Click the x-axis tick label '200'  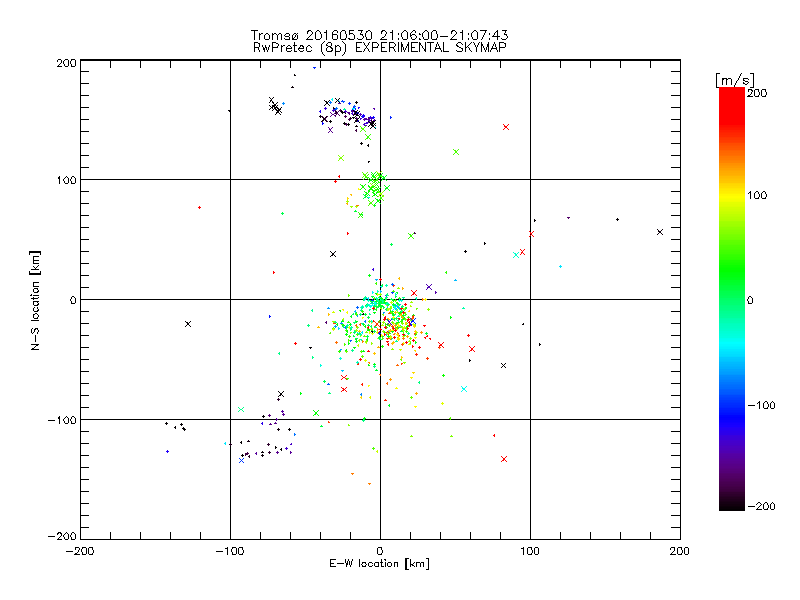pyautogui.click(x=679, y=552)
